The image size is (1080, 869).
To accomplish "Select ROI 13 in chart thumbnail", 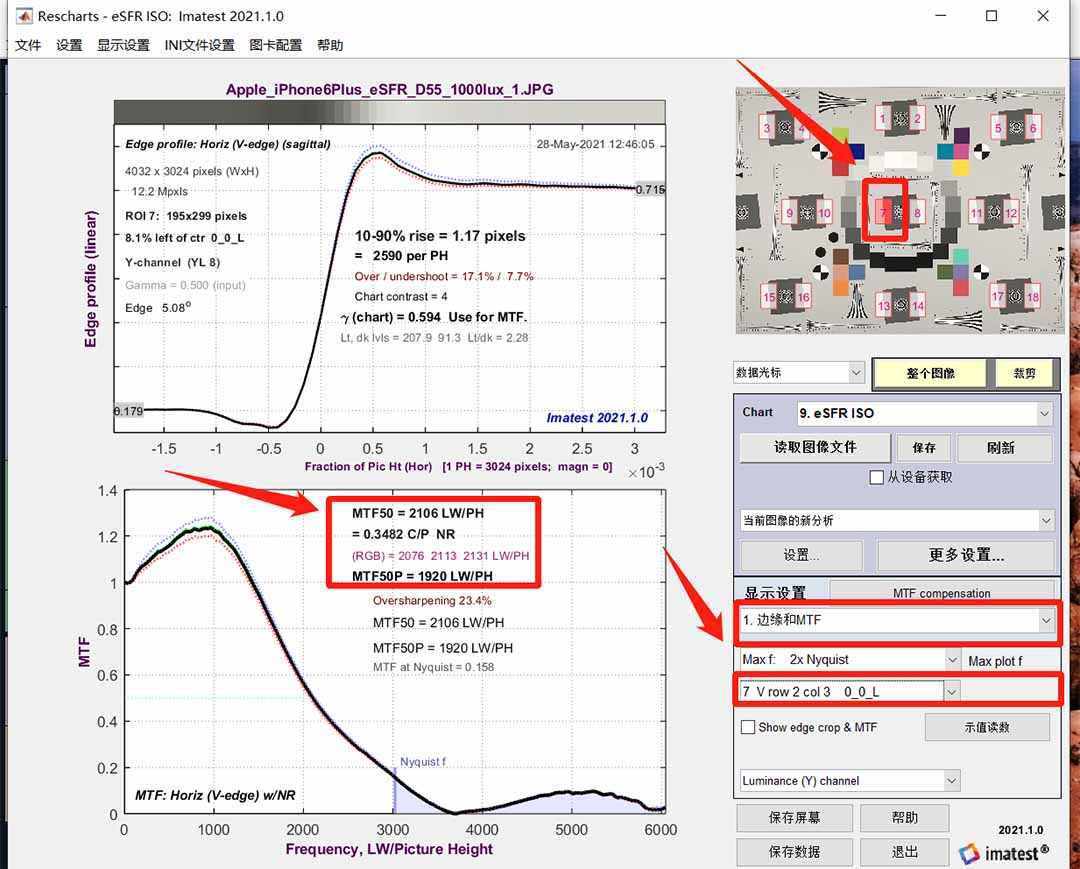I will [884, 306].
